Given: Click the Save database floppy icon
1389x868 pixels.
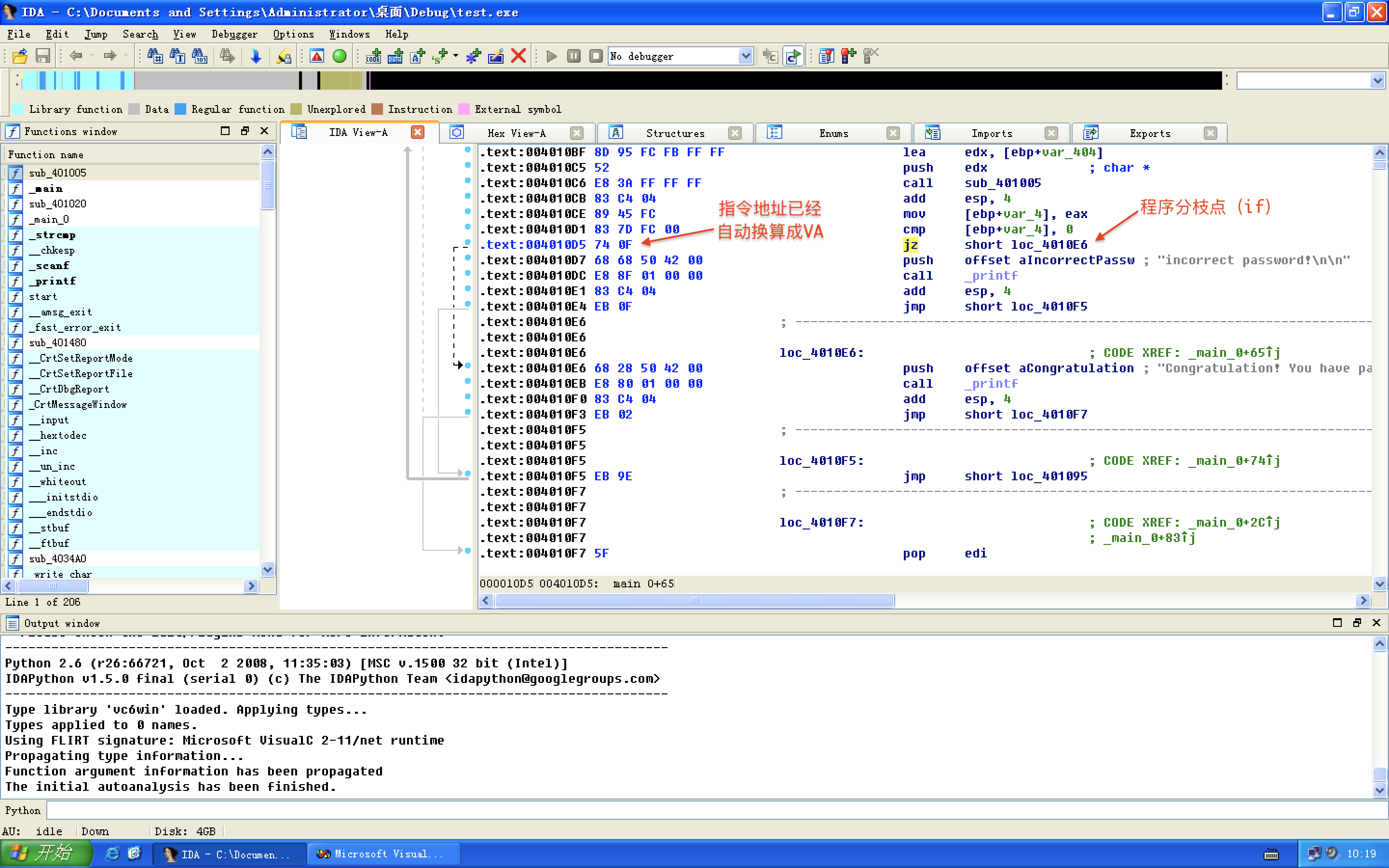Looking at the screenshot, I should 43,55.
